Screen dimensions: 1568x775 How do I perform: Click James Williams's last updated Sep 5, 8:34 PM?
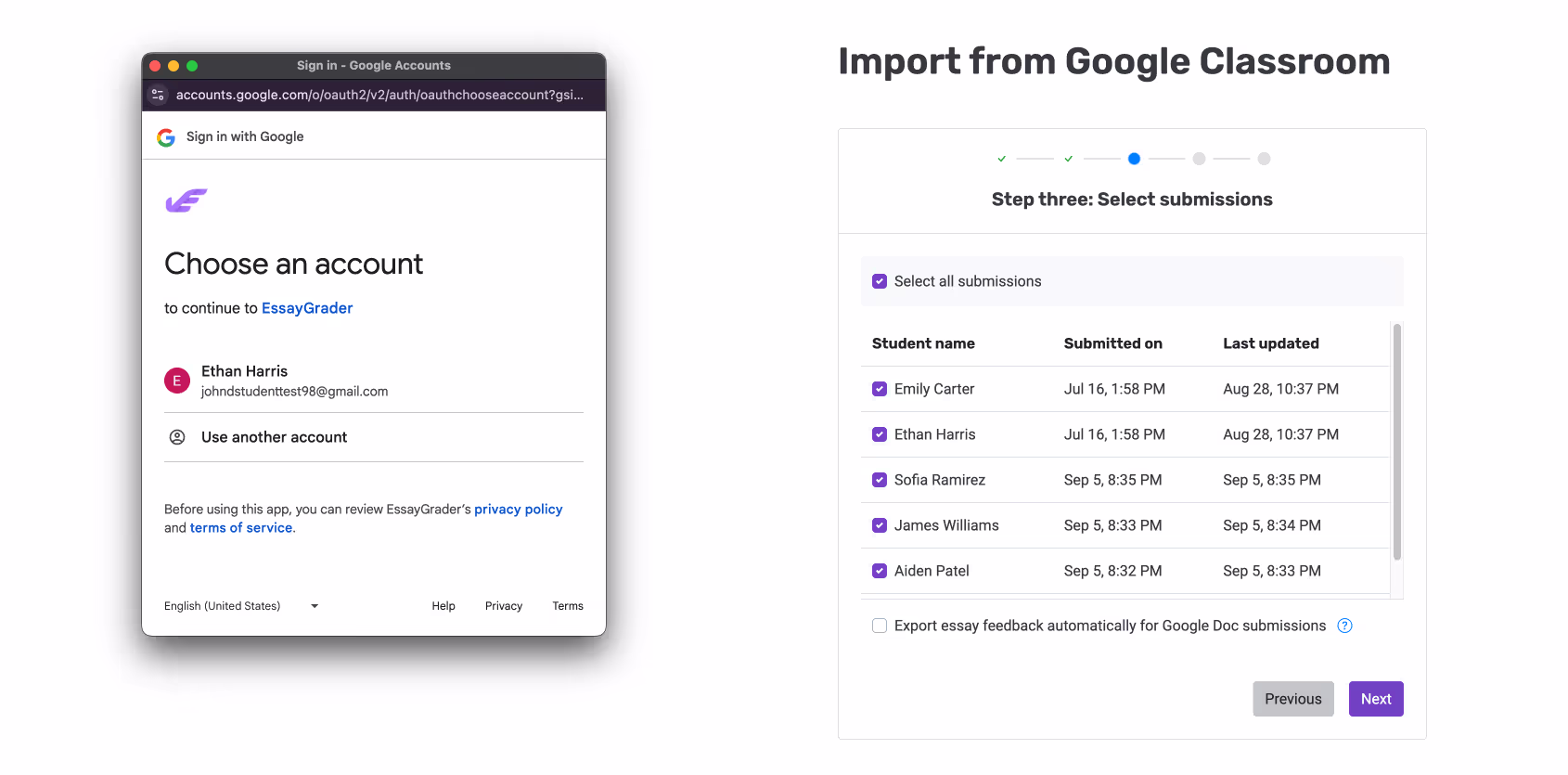[1272, 525]
